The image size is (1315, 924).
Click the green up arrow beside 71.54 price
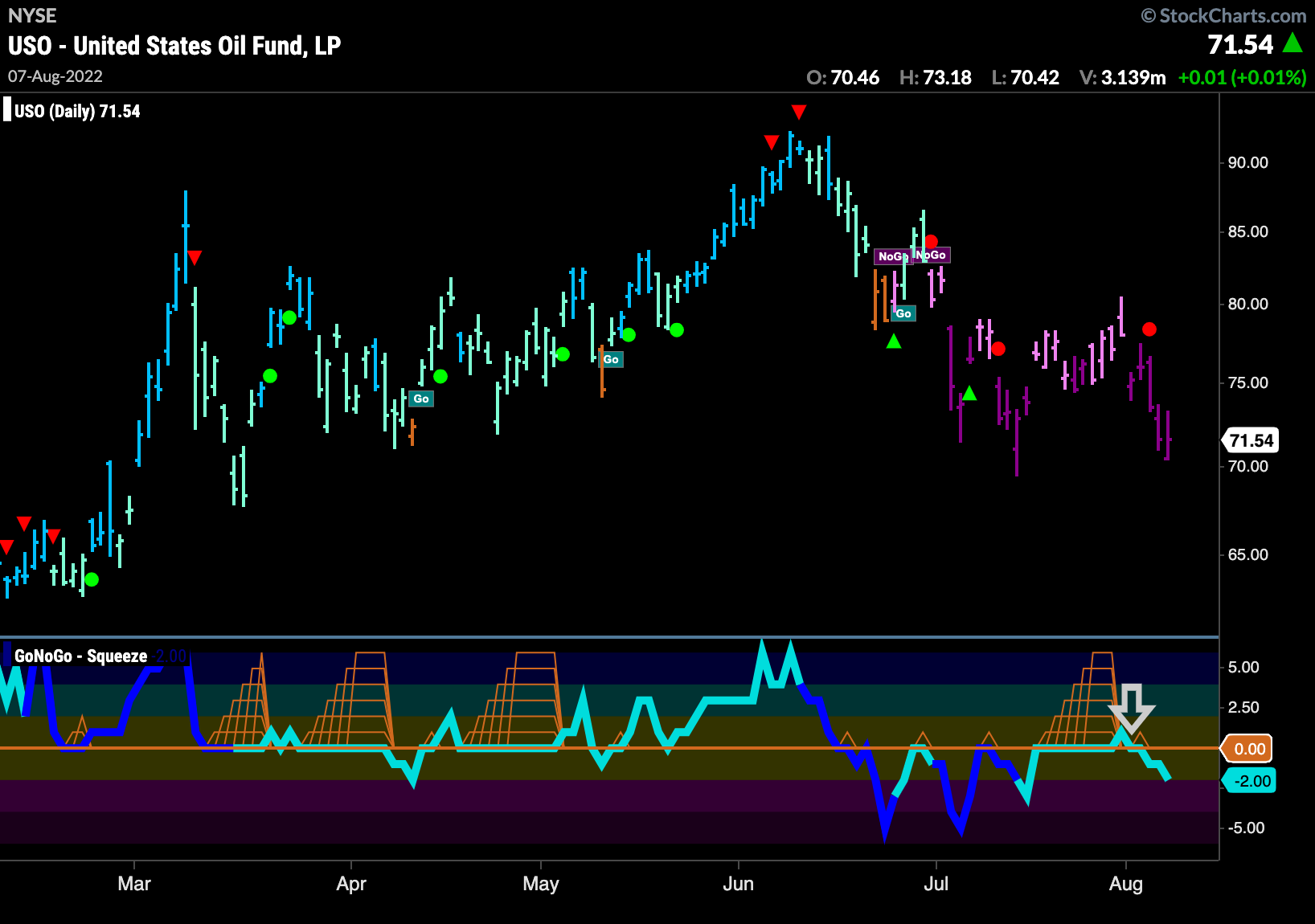pyautogui.click(x=1292, y=43)
